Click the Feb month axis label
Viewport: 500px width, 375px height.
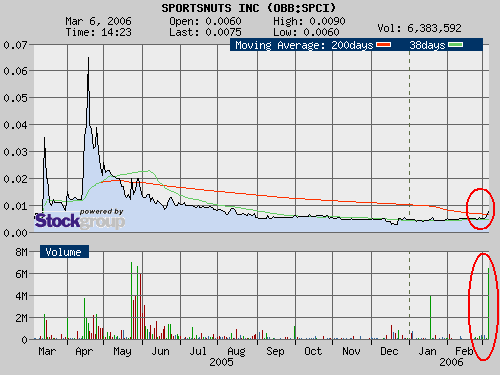(x=464, y=351)
